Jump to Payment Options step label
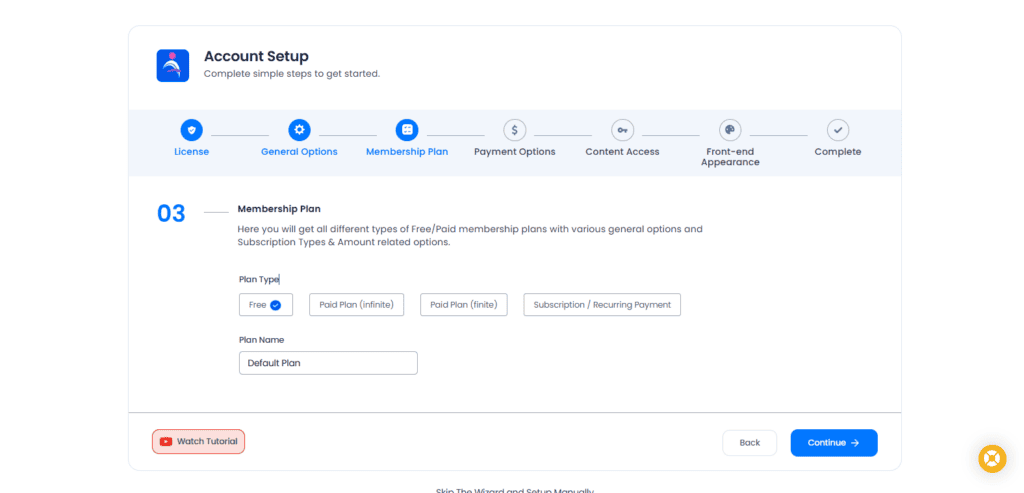This screenshot has width=1024, height=493. tap(515, 151)
